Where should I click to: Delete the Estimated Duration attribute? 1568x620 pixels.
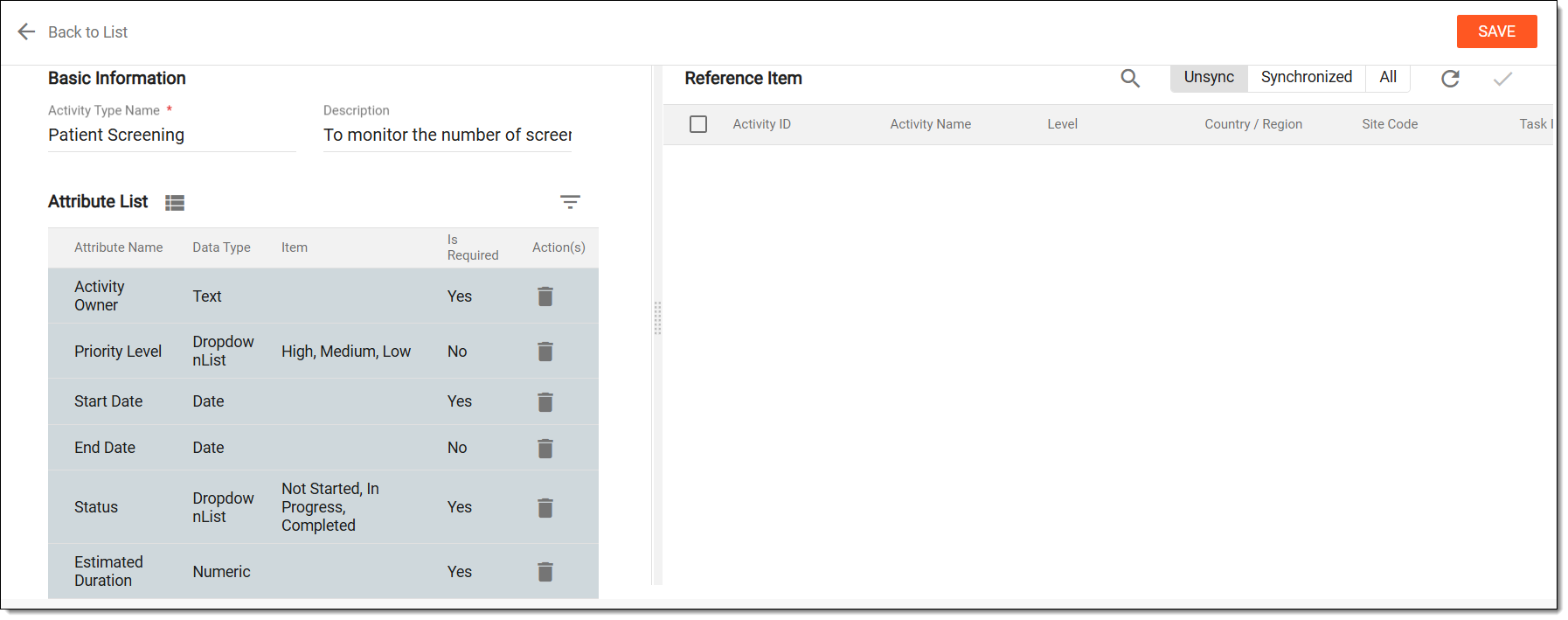point(545,572)
